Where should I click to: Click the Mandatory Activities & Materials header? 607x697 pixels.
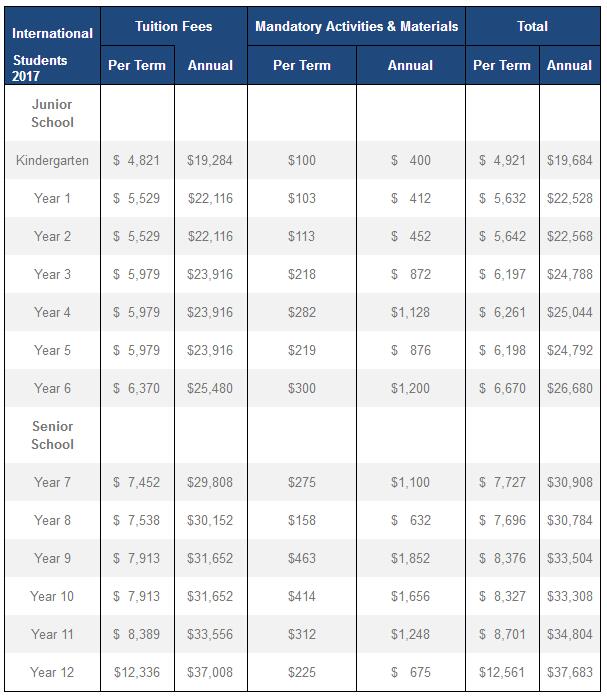pos(356,26)
